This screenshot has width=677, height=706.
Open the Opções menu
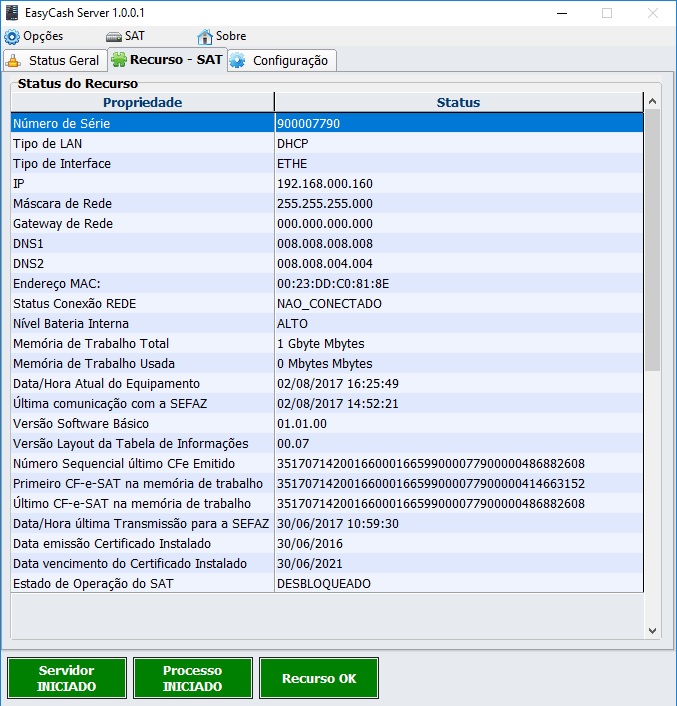pyautogui.click(x=42, y=36)
